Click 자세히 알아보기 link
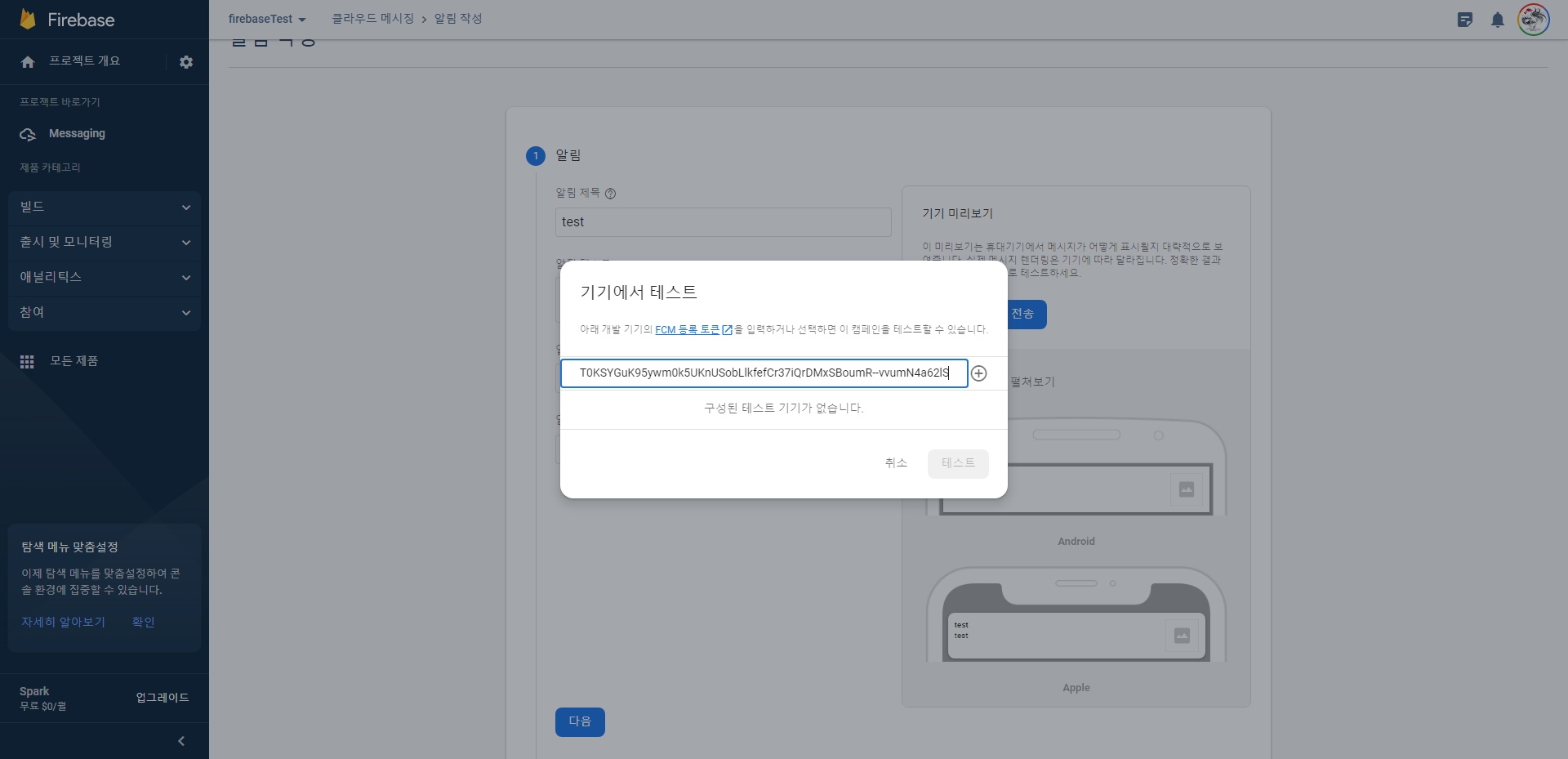Screen dimensions: 1568x759 (64, 623)
